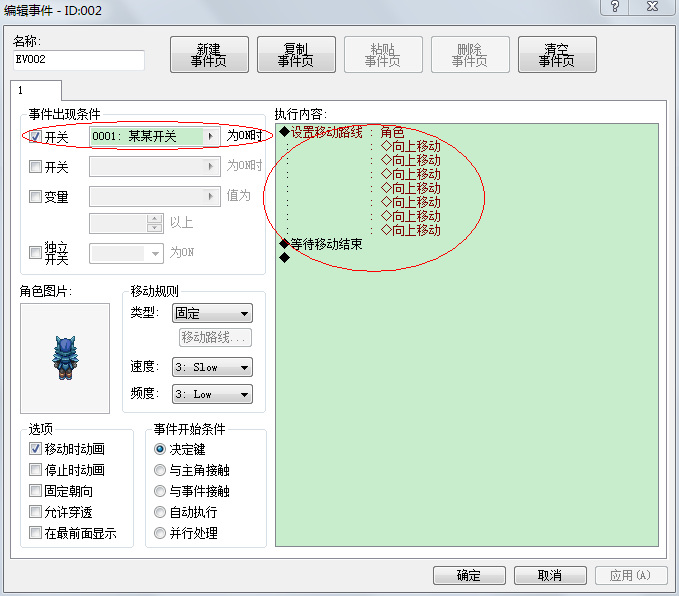
Task: Select the 与主角接触 trigger radio button
Action: click(x=160, y=470)
